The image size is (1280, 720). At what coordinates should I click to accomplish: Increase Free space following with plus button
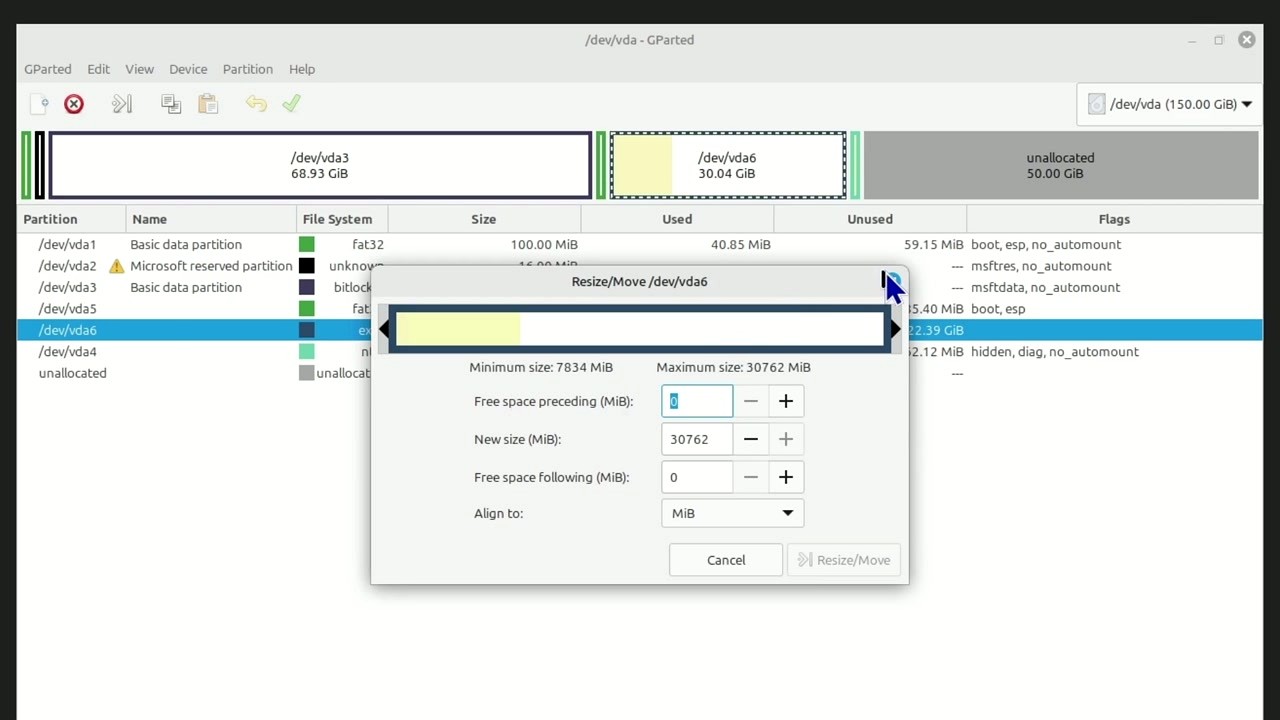[x=786, y=477]
